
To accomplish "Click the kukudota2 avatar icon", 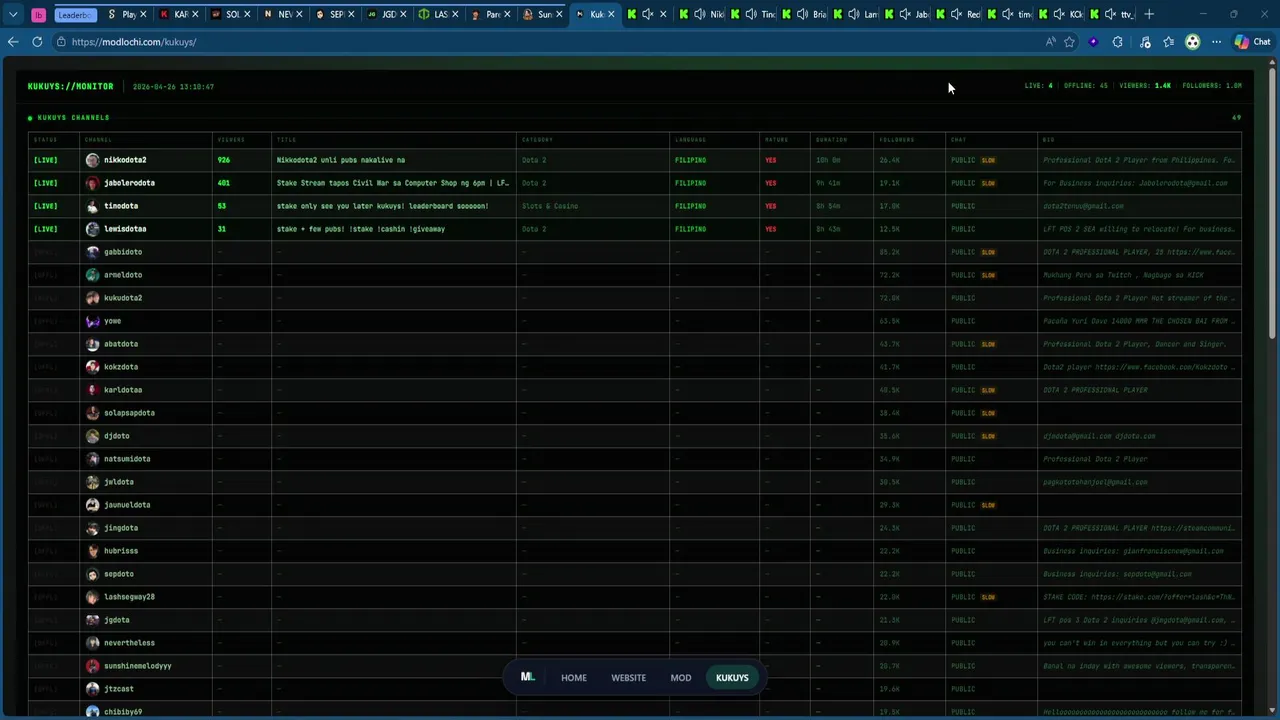I will click(93, 298).
